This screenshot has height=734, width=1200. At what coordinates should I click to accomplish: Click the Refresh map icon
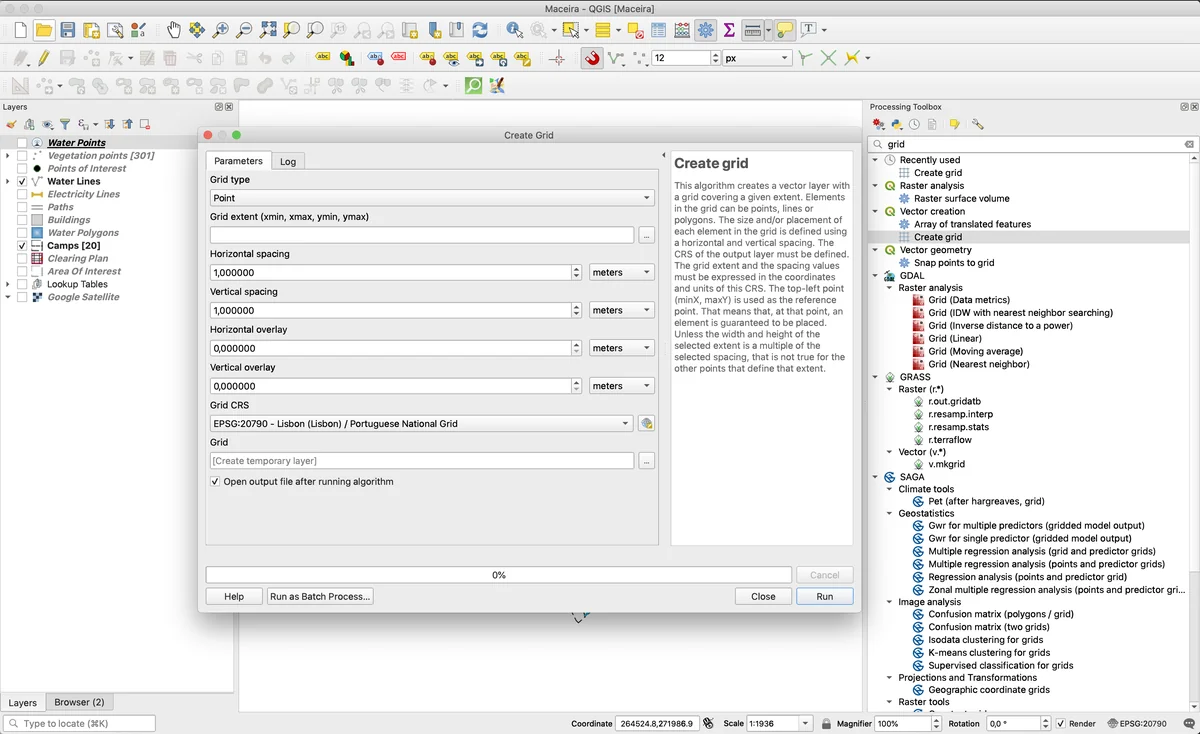(x=480, y=30)
